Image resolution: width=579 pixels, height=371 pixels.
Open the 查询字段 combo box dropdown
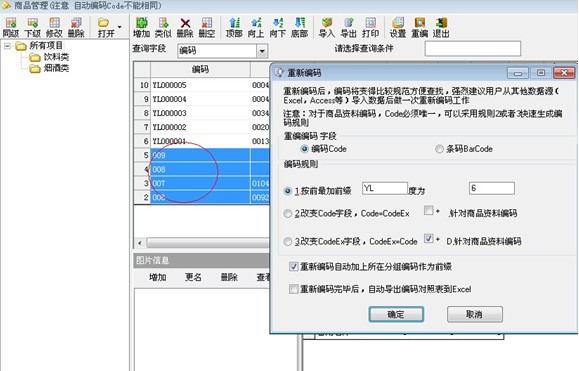click(x=262, y=51)
